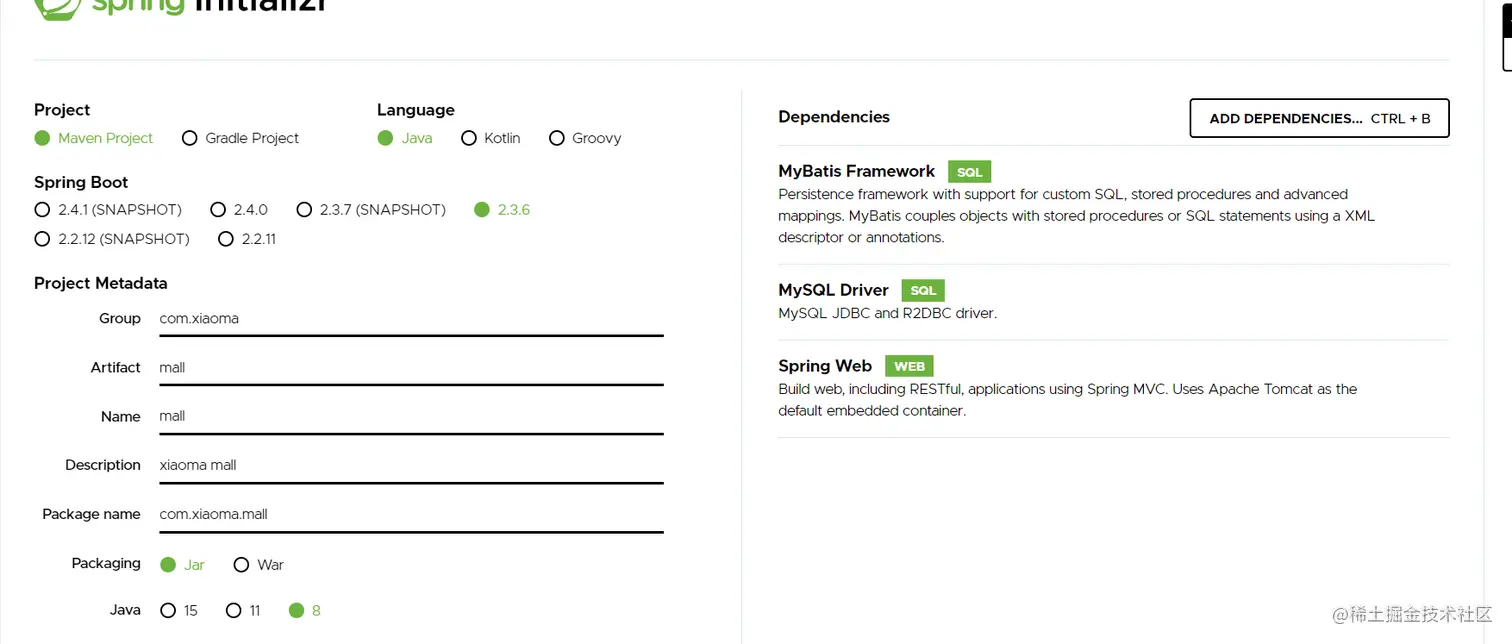Click the MySQL Driver dependency entry
The height and width of the screenshot is (644, 1512).
coord(833,290)
